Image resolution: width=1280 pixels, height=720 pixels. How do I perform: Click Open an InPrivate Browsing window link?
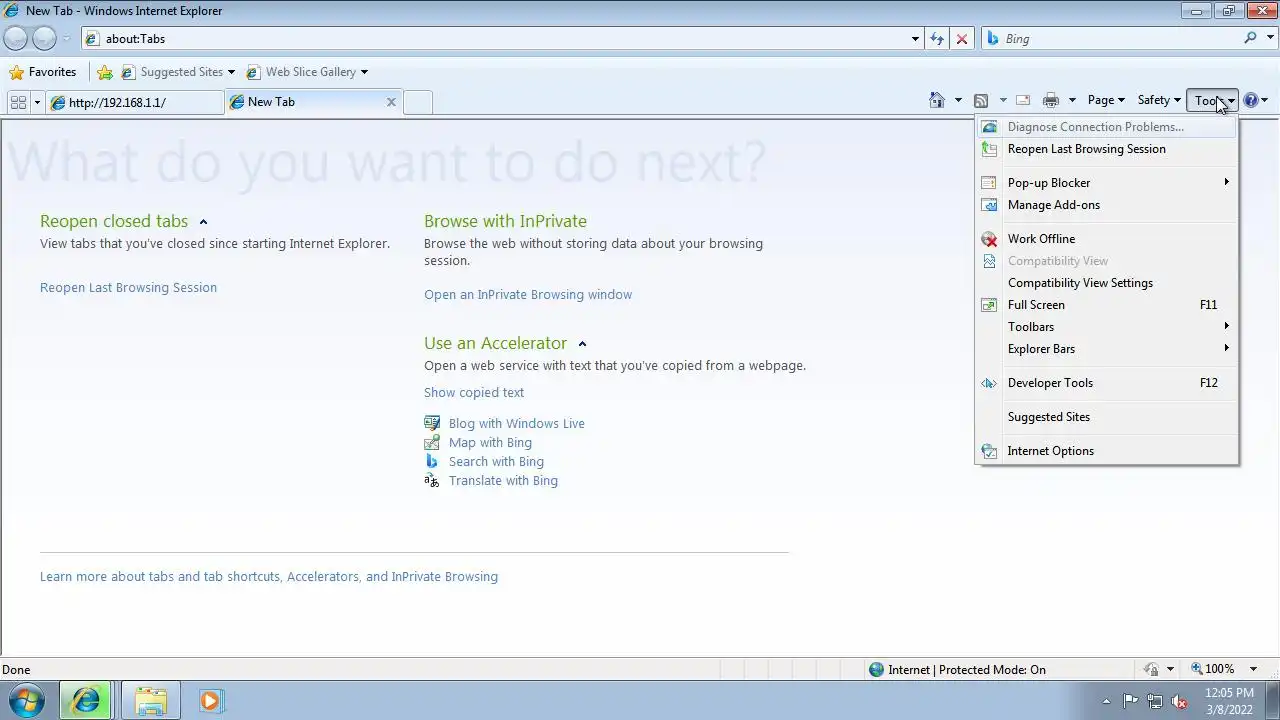(x=528, y=294)
